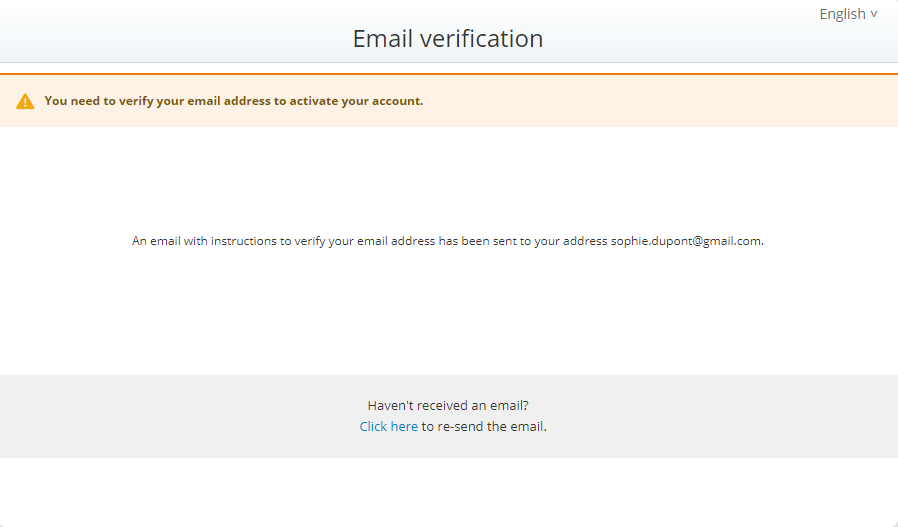Click the chevron beside English

point(873,14)
